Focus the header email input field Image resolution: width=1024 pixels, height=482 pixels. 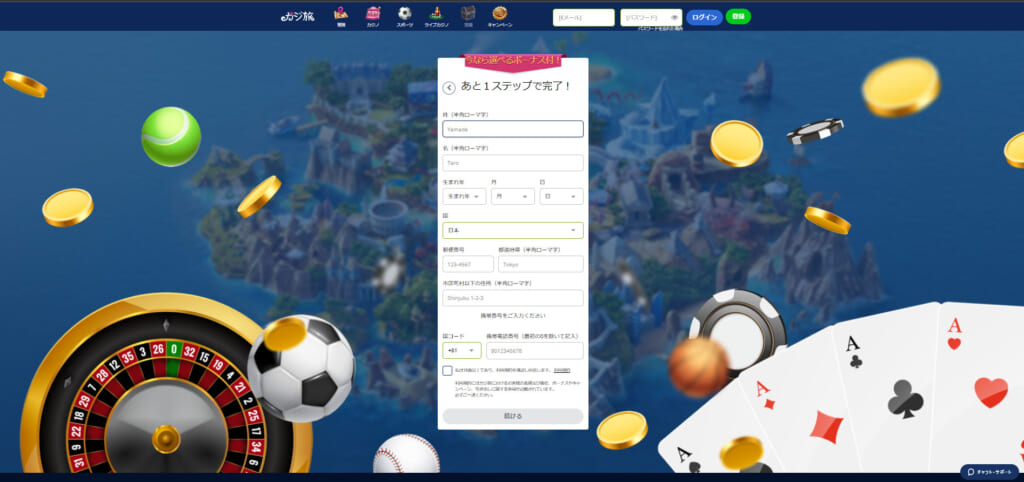584,18
